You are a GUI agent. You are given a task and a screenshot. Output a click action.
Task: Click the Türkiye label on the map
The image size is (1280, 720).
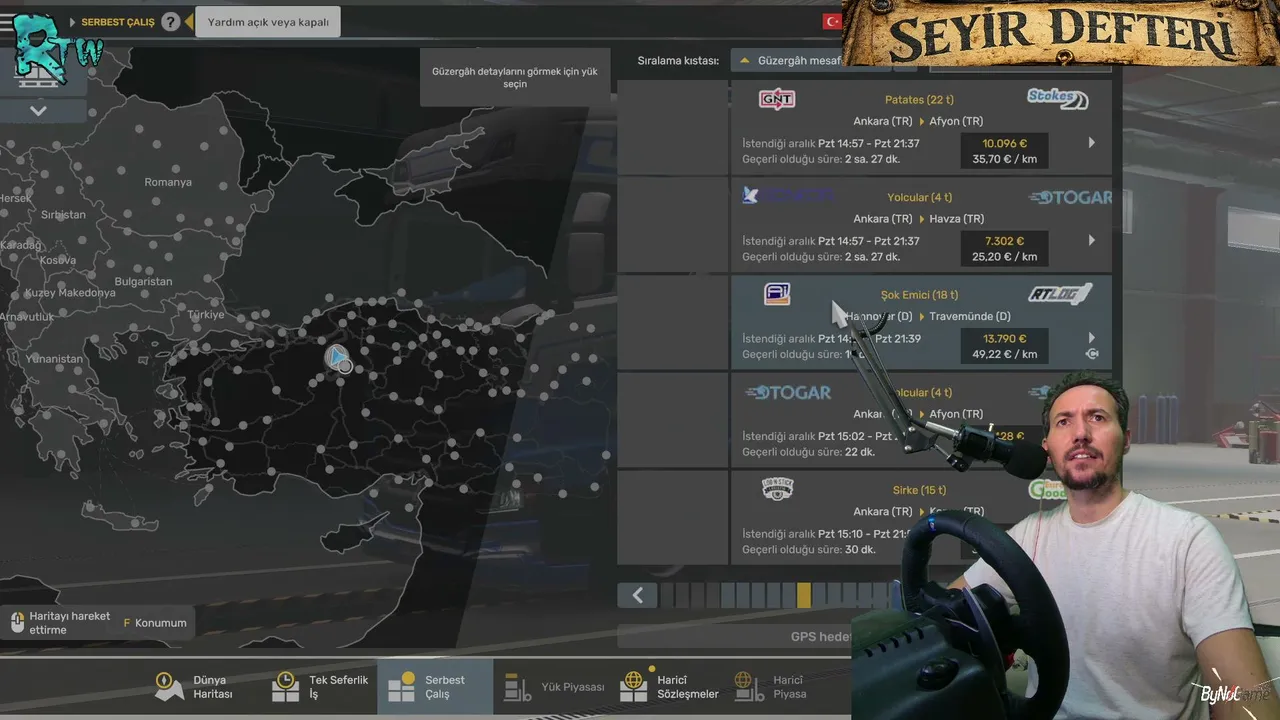[207, 315]
